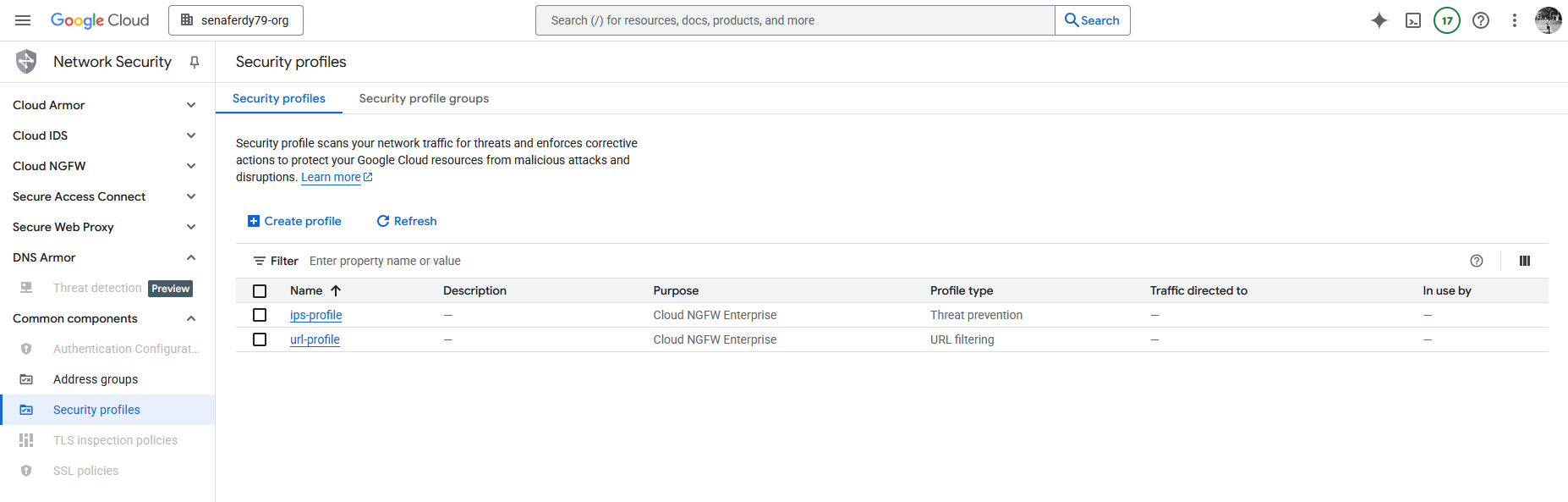The height and width of the screenshot is (502, 1568).
Task: Click the Create profile button
Action: pyautogui.click(x=294, y=221)
